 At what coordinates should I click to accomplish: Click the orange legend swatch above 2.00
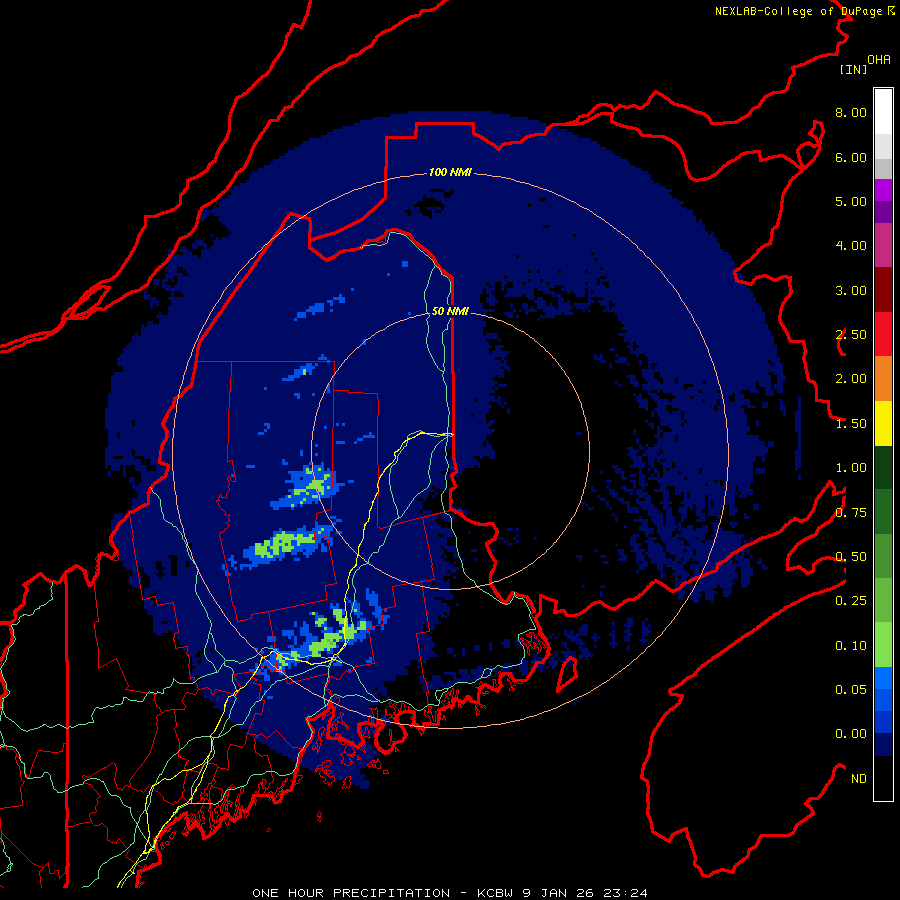[883, 378]
